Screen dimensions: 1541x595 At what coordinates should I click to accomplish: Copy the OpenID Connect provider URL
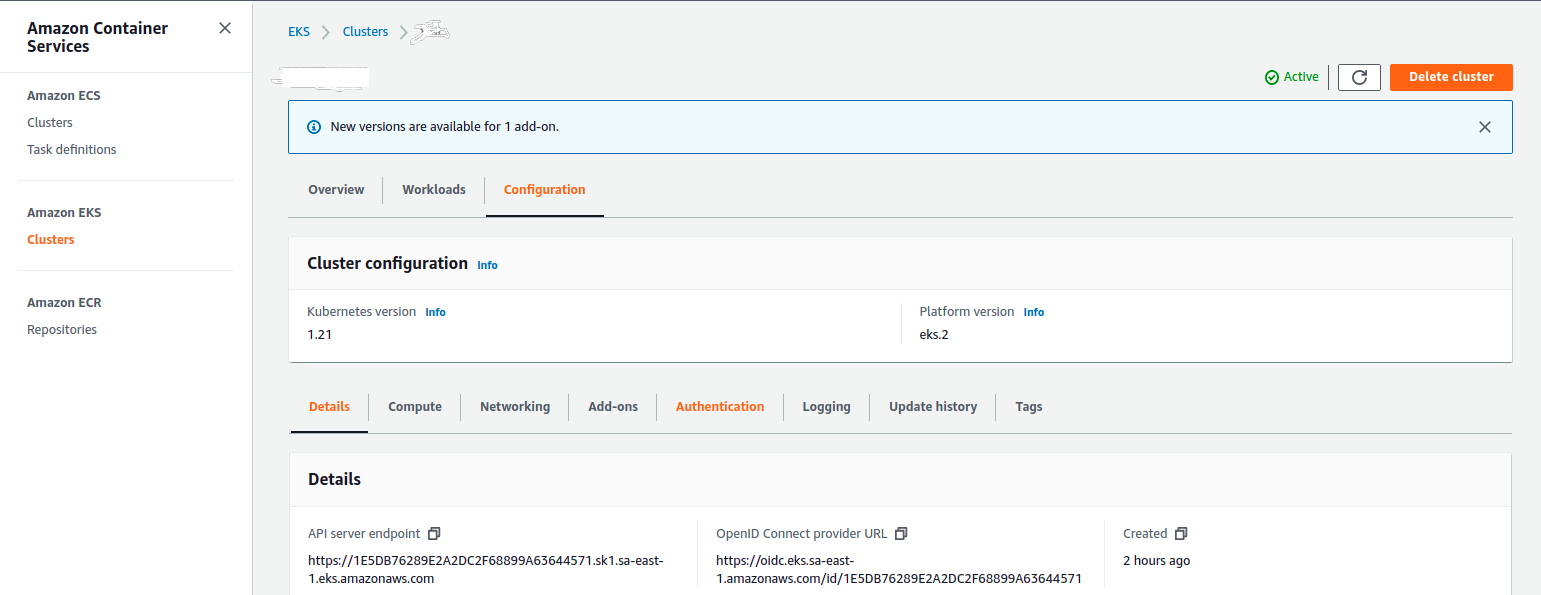click(901, 534)
